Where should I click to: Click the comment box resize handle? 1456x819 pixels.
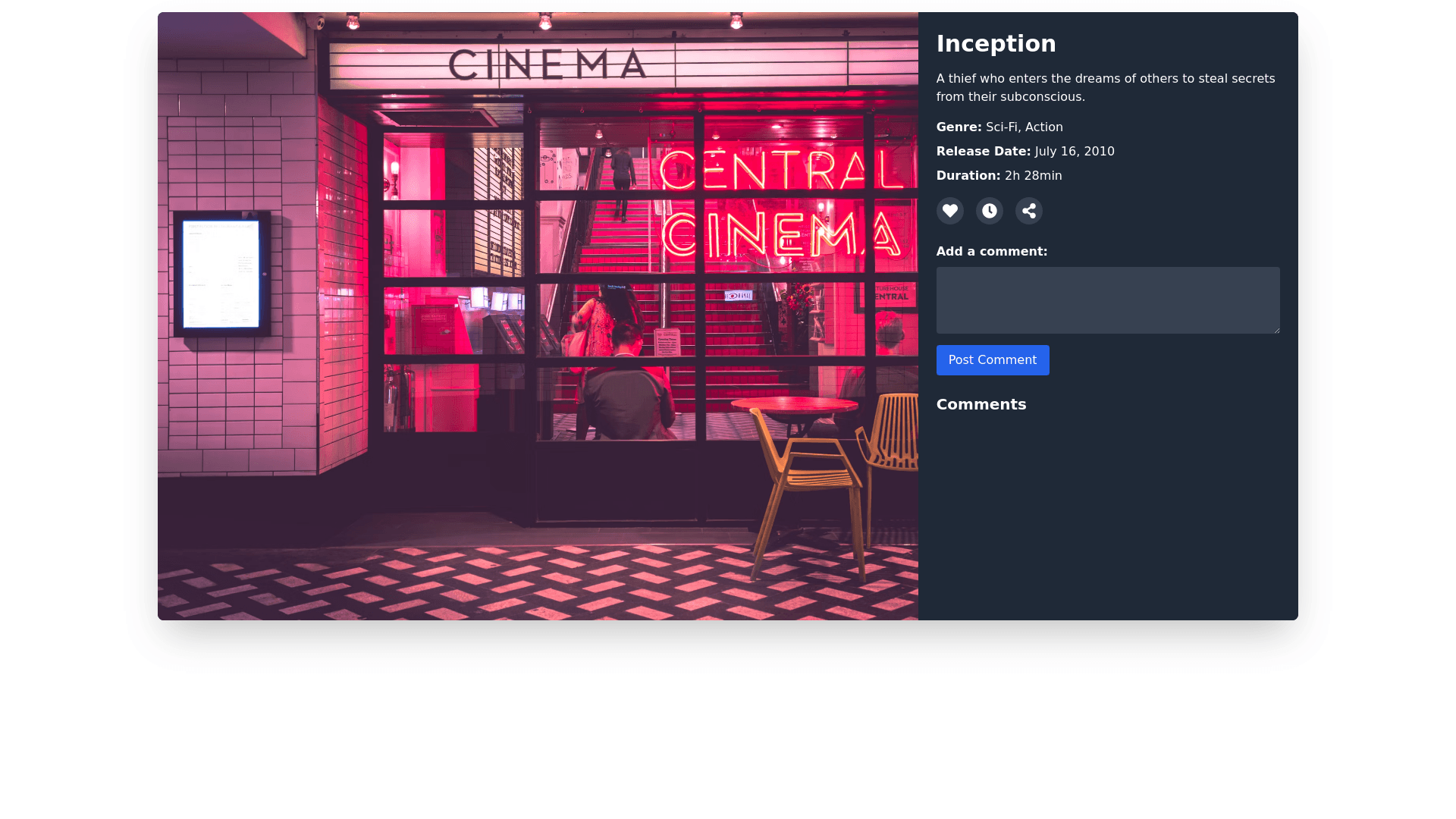pos(1276,330)
